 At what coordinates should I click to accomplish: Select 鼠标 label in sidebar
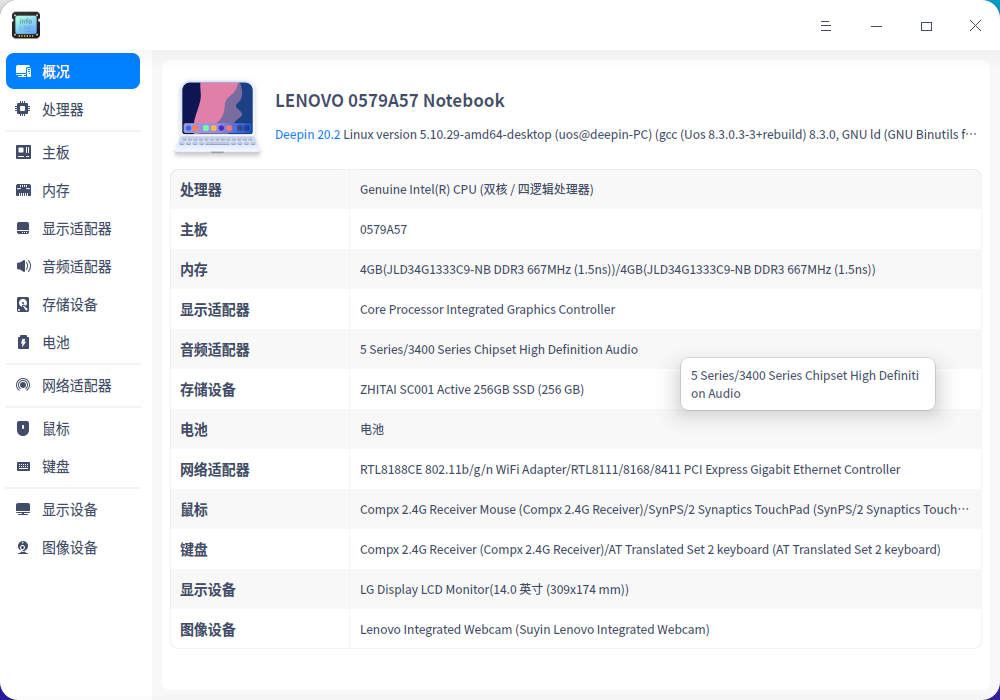click(x=55, y=429)
